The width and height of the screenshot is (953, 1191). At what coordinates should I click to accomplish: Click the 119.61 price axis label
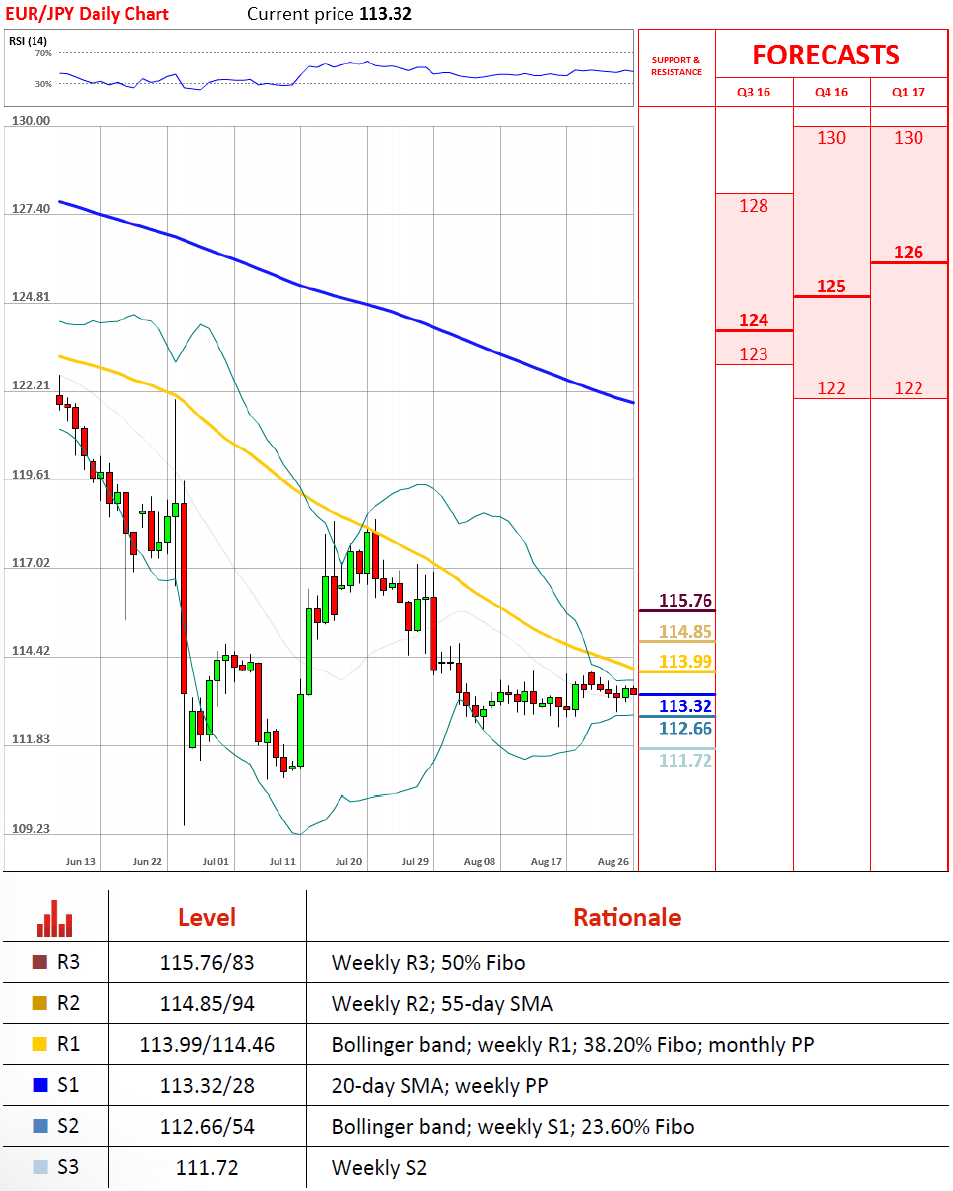point(31,475)
